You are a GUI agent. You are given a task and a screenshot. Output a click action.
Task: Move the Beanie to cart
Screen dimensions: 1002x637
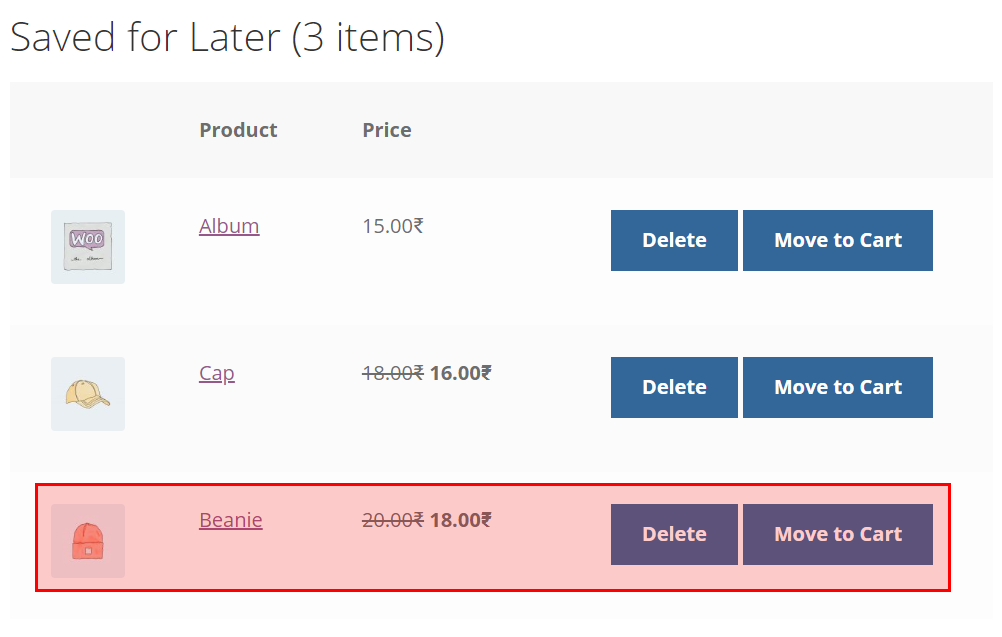(838, 534)
